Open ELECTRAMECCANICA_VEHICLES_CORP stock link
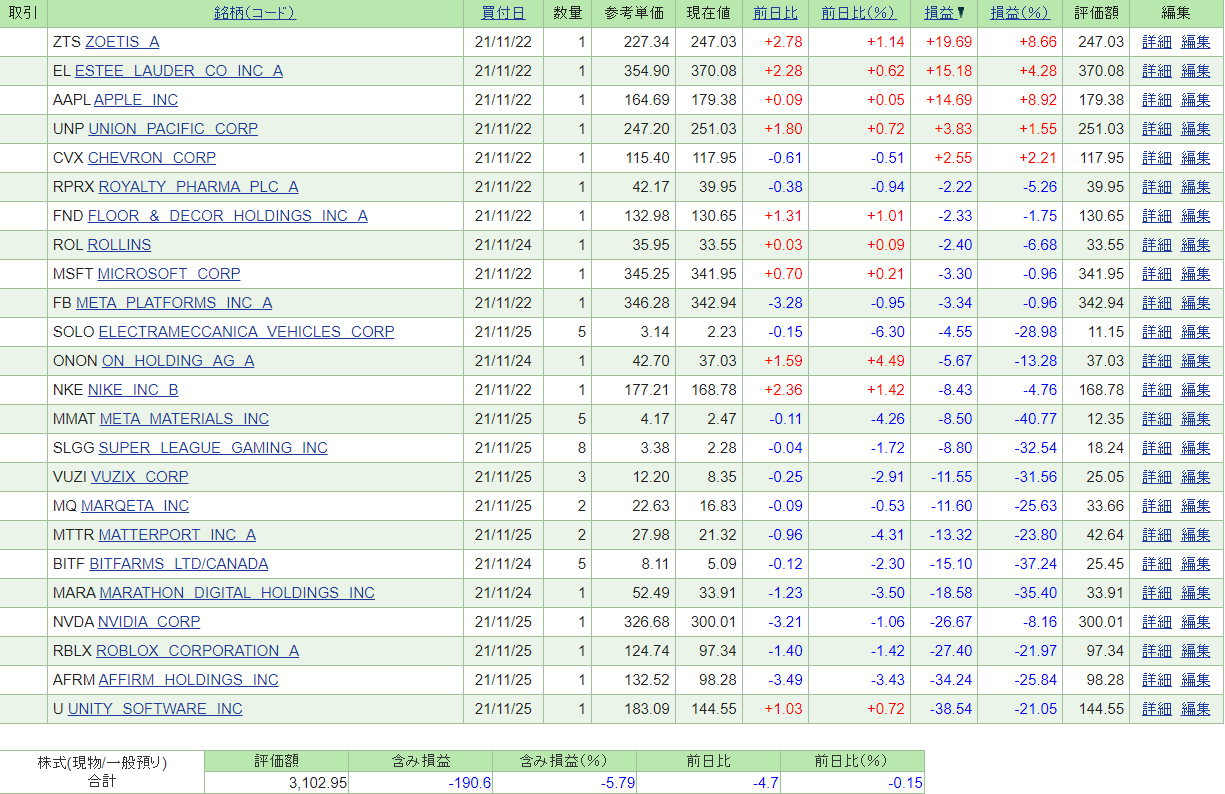Viewport: 1225px width, 794px height. pos(246,332)
